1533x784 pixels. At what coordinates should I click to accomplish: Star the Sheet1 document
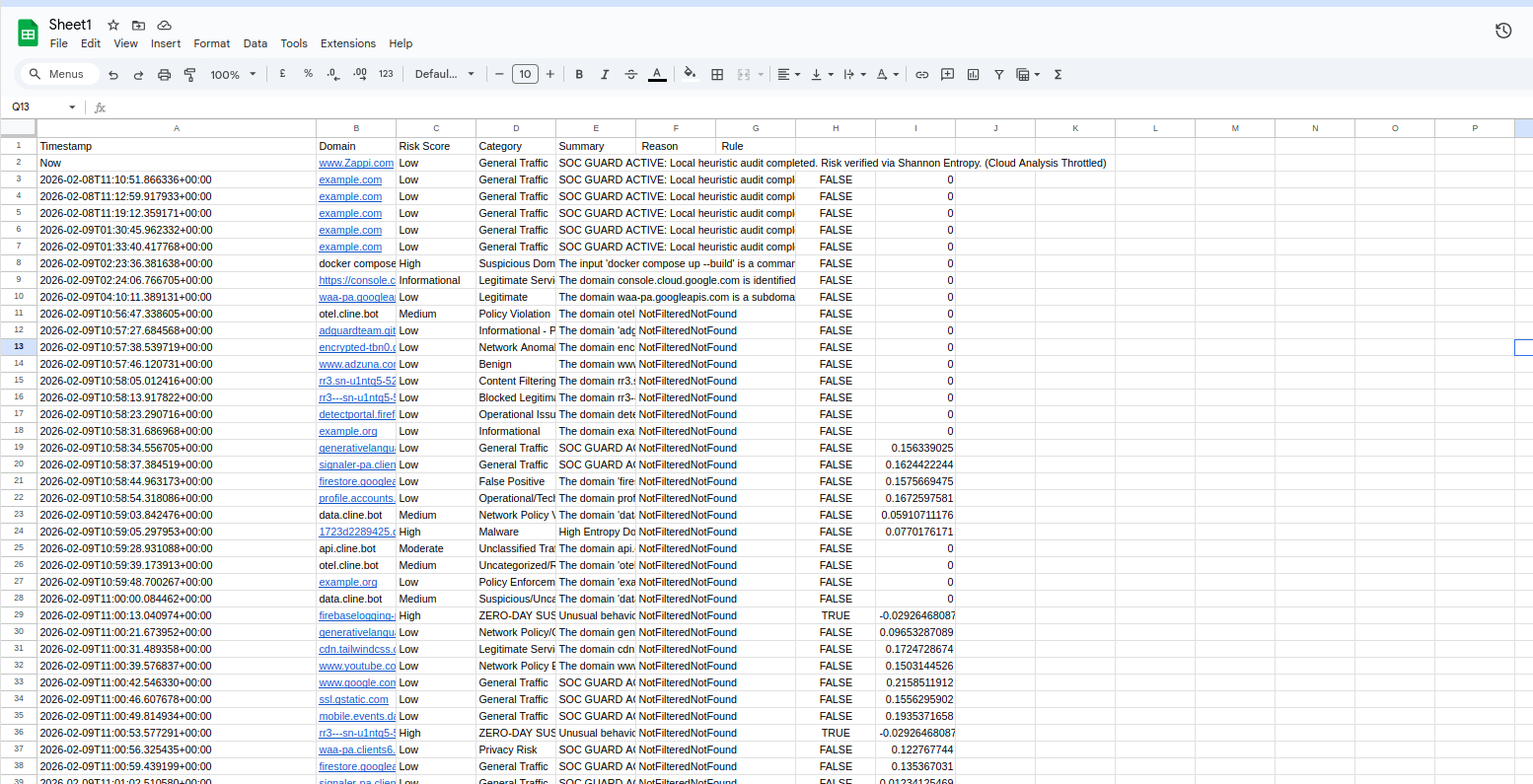click(x=113, y=25)
